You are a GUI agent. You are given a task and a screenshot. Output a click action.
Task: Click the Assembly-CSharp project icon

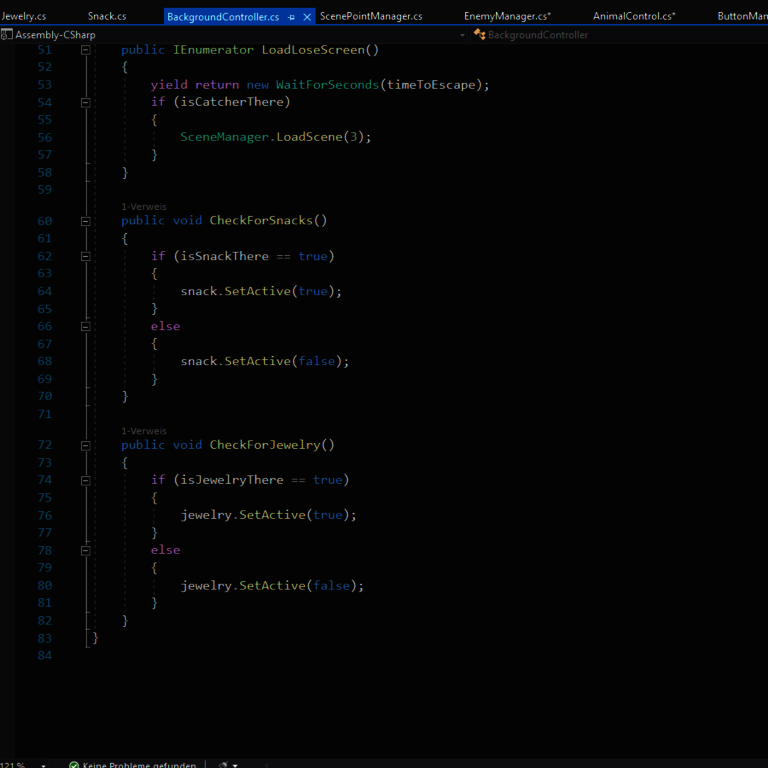pos(6,35)
